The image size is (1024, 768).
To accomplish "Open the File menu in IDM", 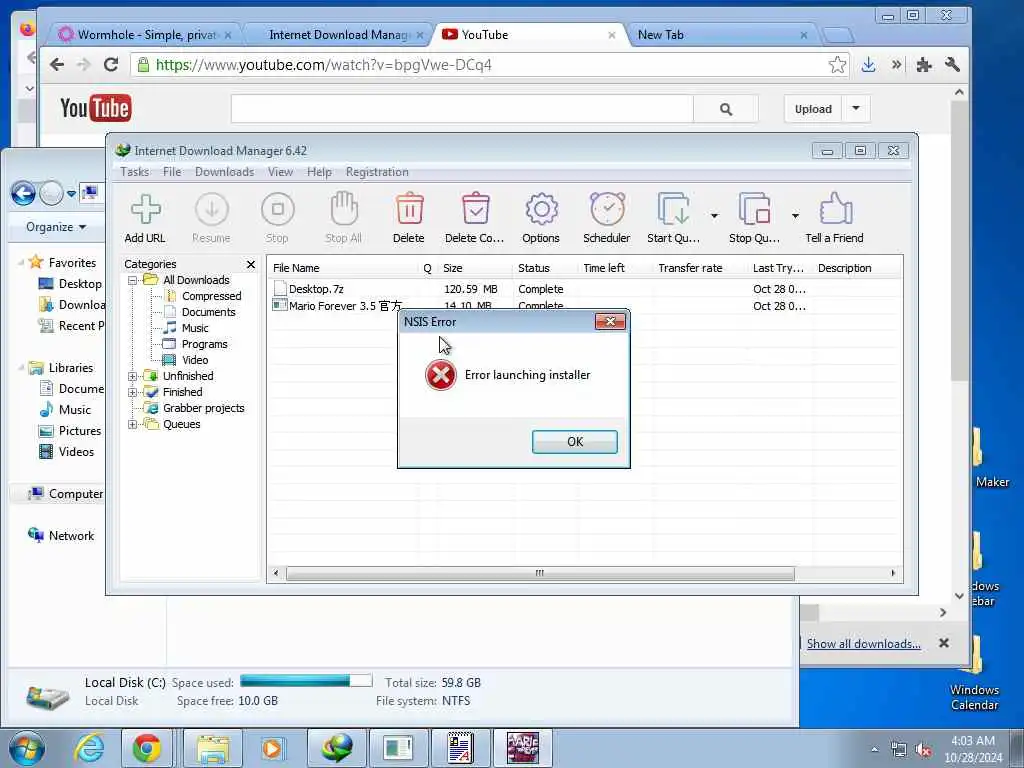I will [172, 172].
